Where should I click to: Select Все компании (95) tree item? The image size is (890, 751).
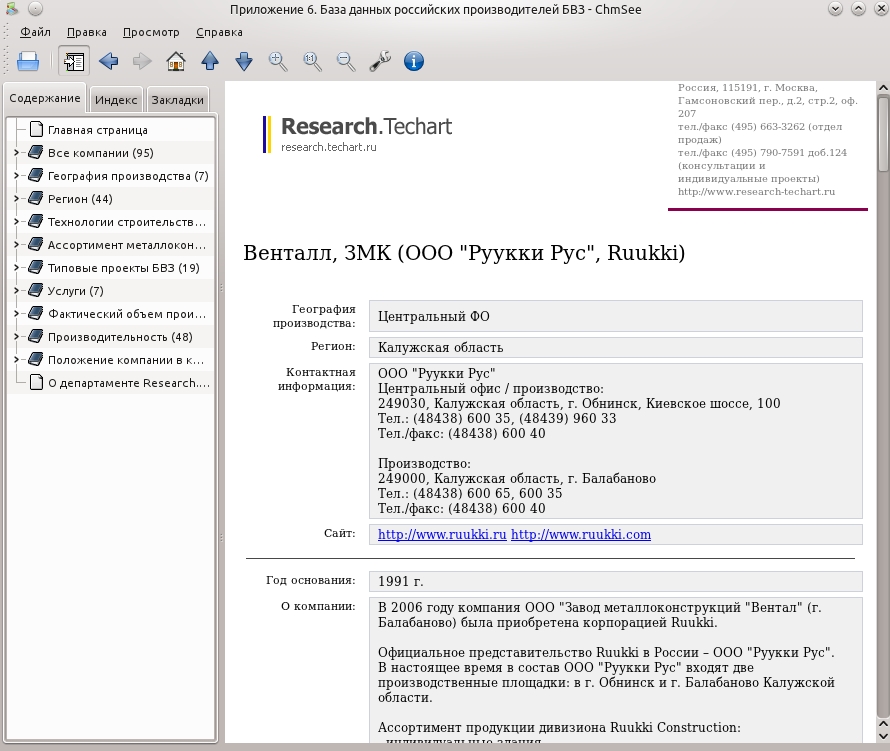click(x=100, y=153)
